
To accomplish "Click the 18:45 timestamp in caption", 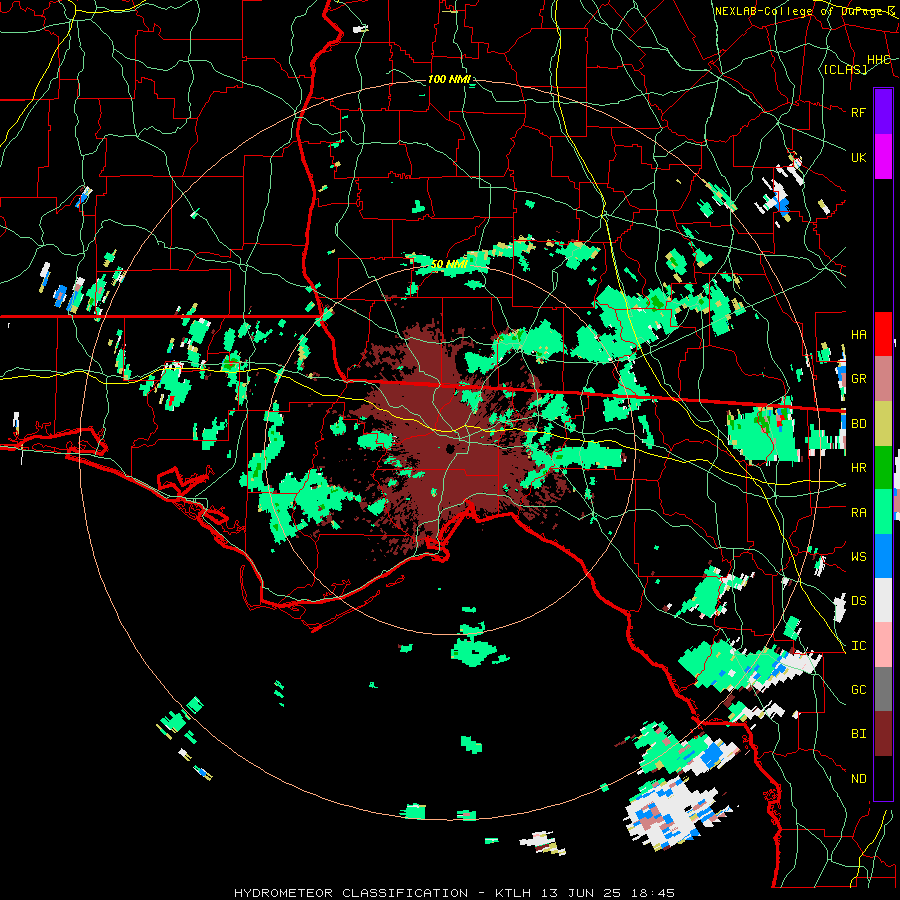I will [651, 893].
